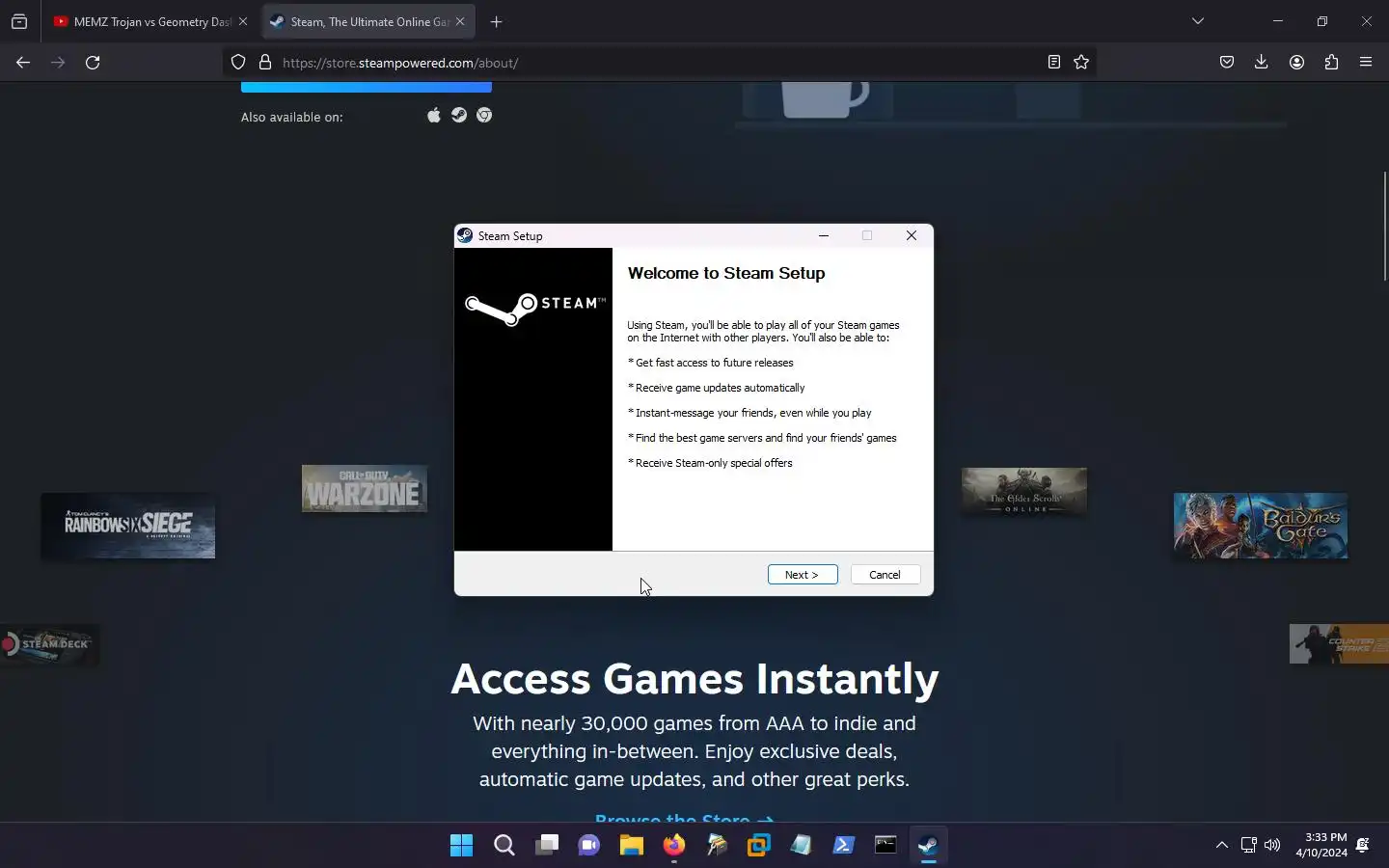Screen dimensions: 1389x868
Task: Open the Firefox application menu
Action: coord(1366,63)
